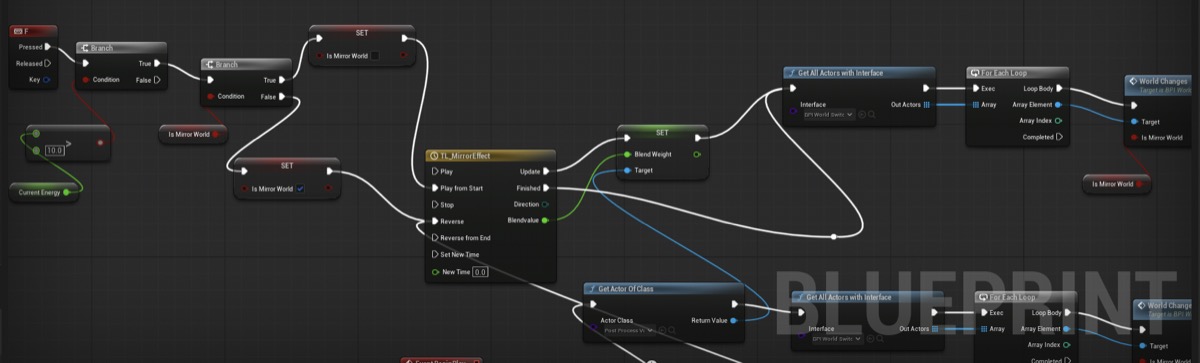This screenshot has width=1200, height=363.
Task: Click the False pin on the Branch node beside the F node
Action: 157,79
